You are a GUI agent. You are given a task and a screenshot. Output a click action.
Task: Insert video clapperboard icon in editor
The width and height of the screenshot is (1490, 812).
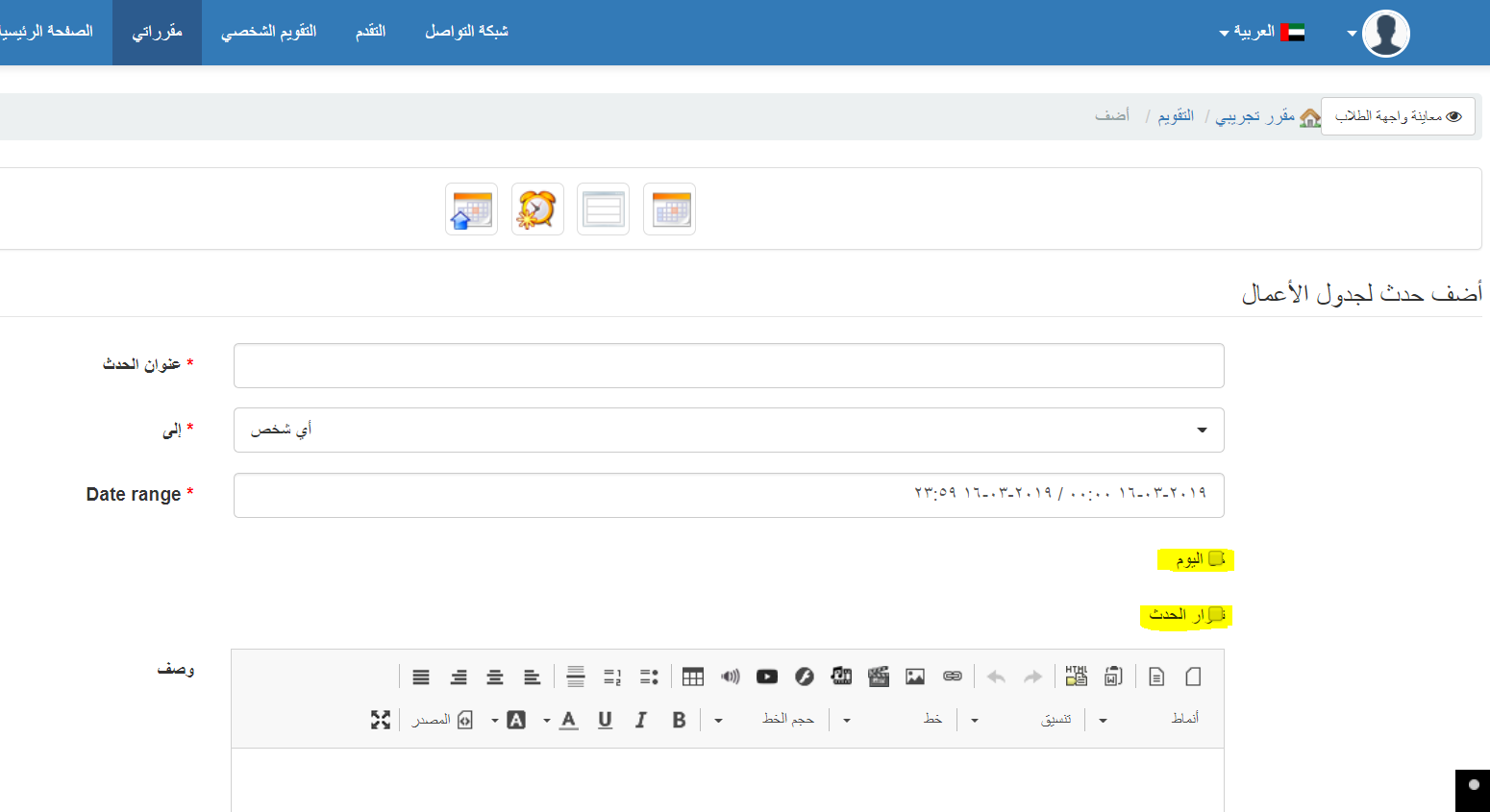(x=879, y=677)
